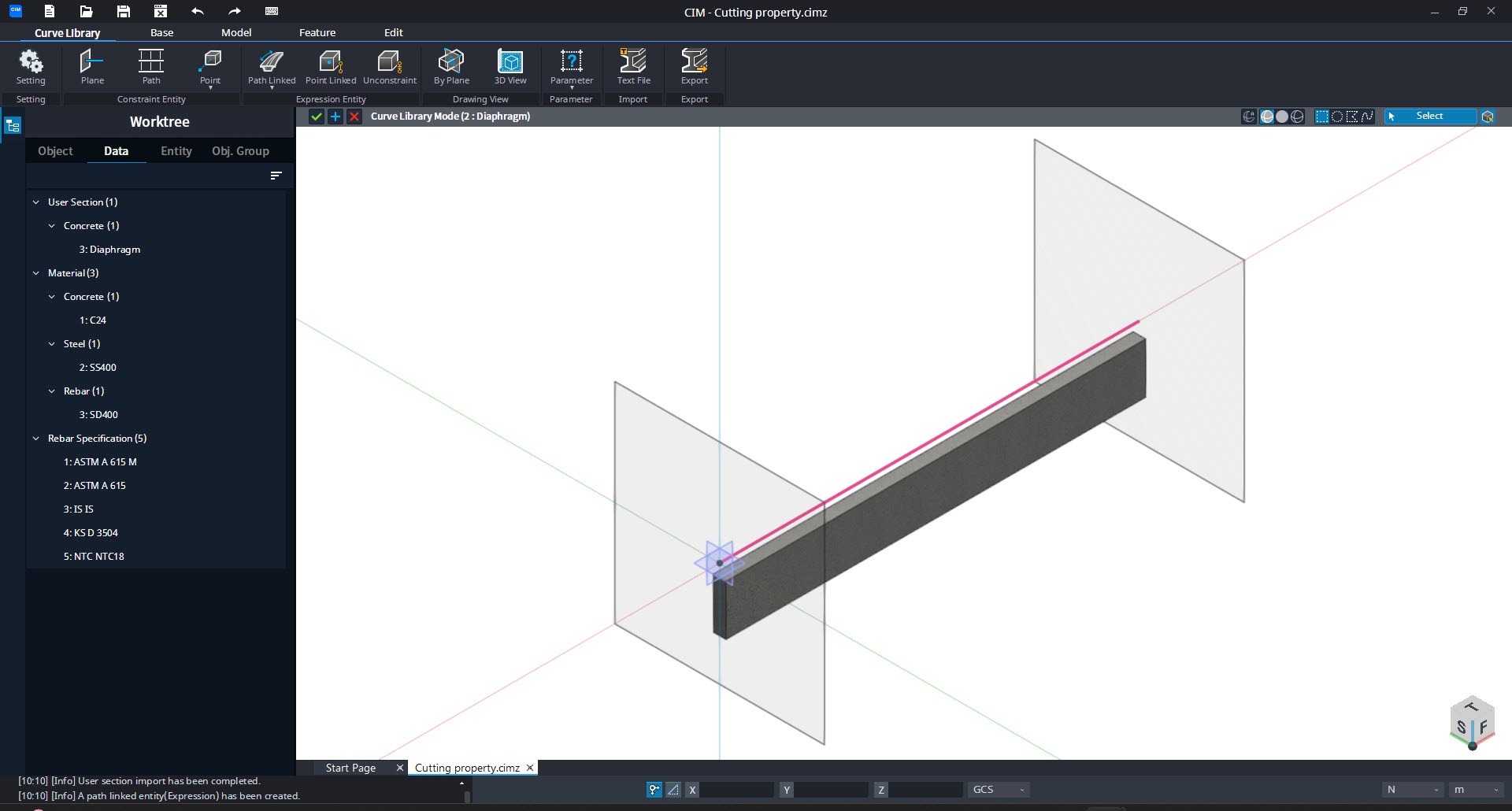Select the Plane constraint tool

point(92,67)
